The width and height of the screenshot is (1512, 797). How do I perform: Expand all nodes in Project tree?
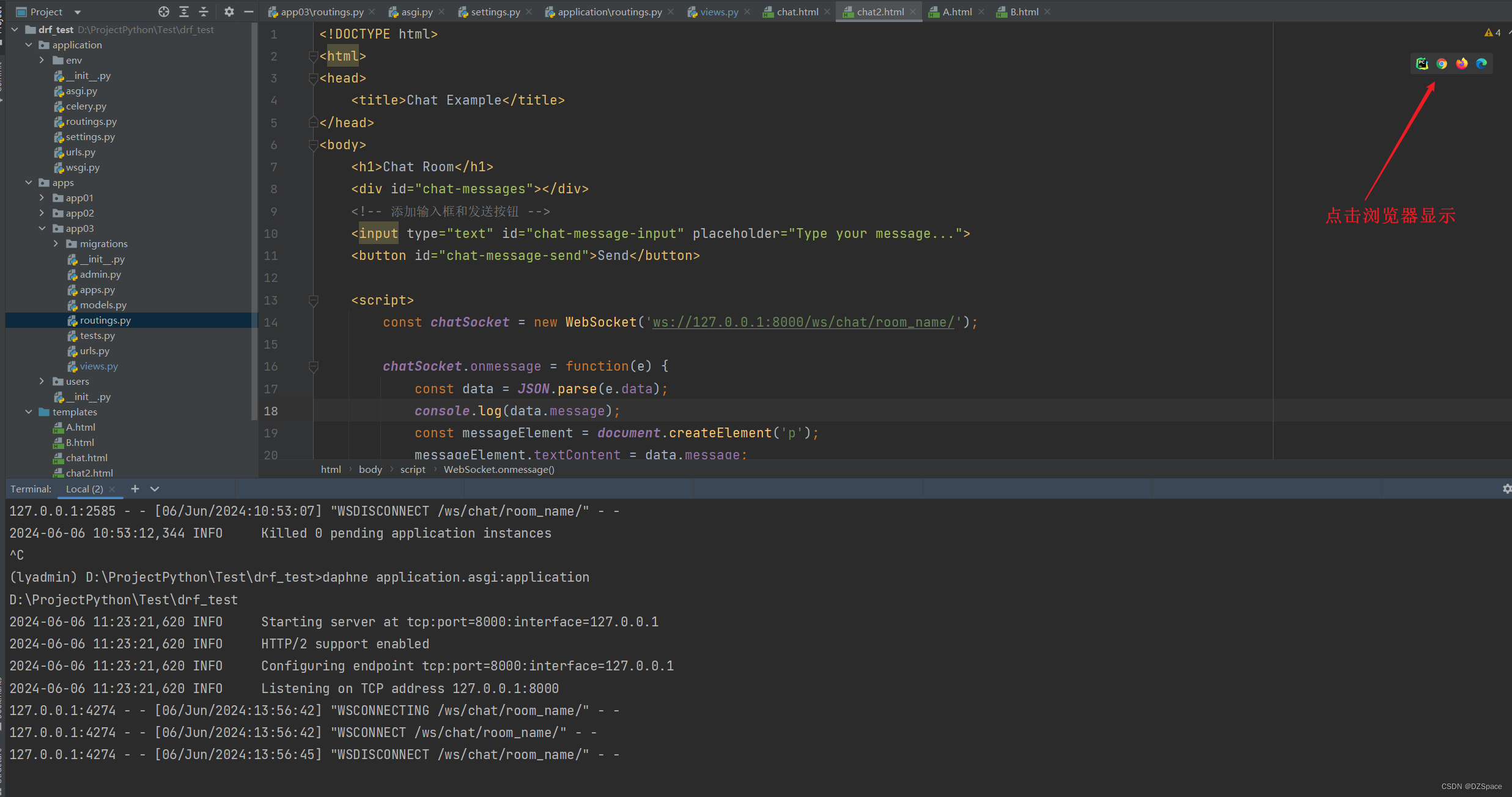[183, 11]
